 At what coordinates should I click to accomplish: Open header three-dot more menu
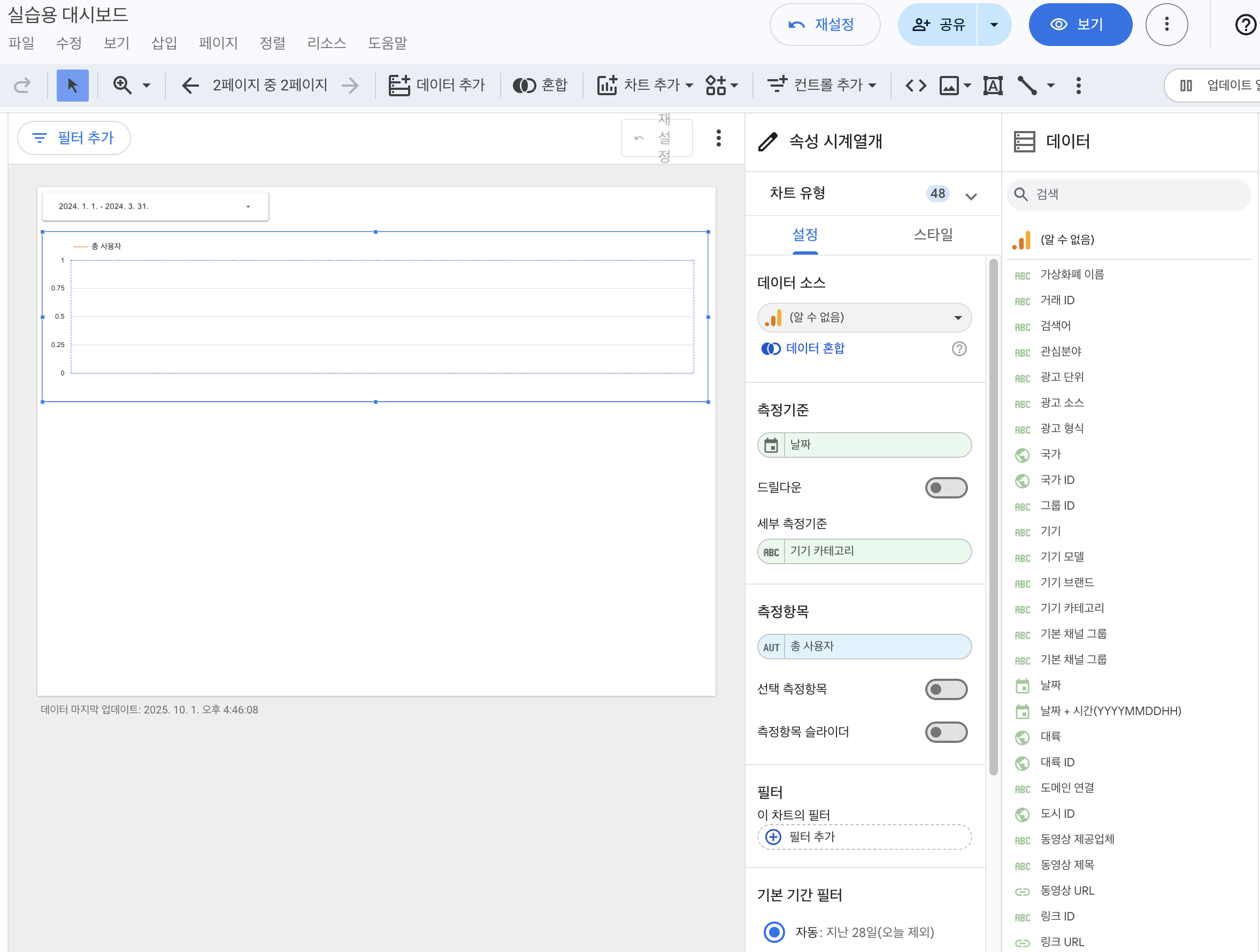point(1166,24)
